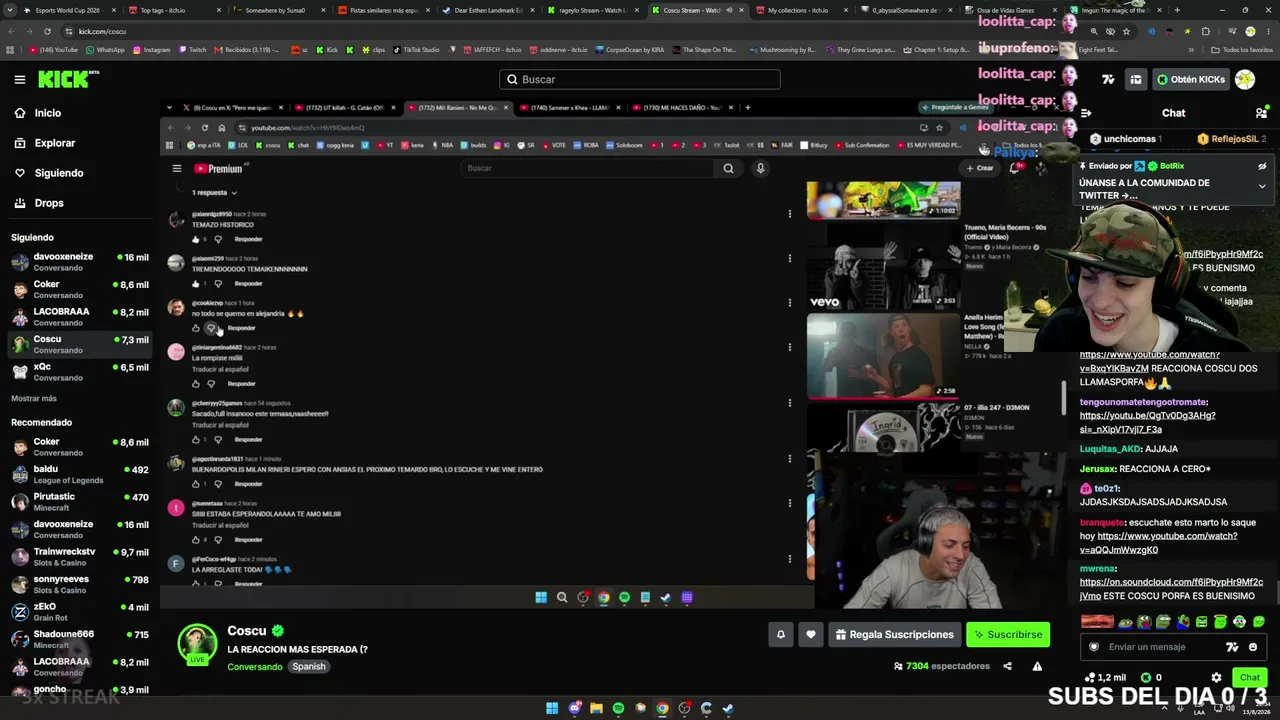Screen dimensions: 1280x720
Task: Open Pirutastic's Minecraft stream
Action: (x=80, y=502)
